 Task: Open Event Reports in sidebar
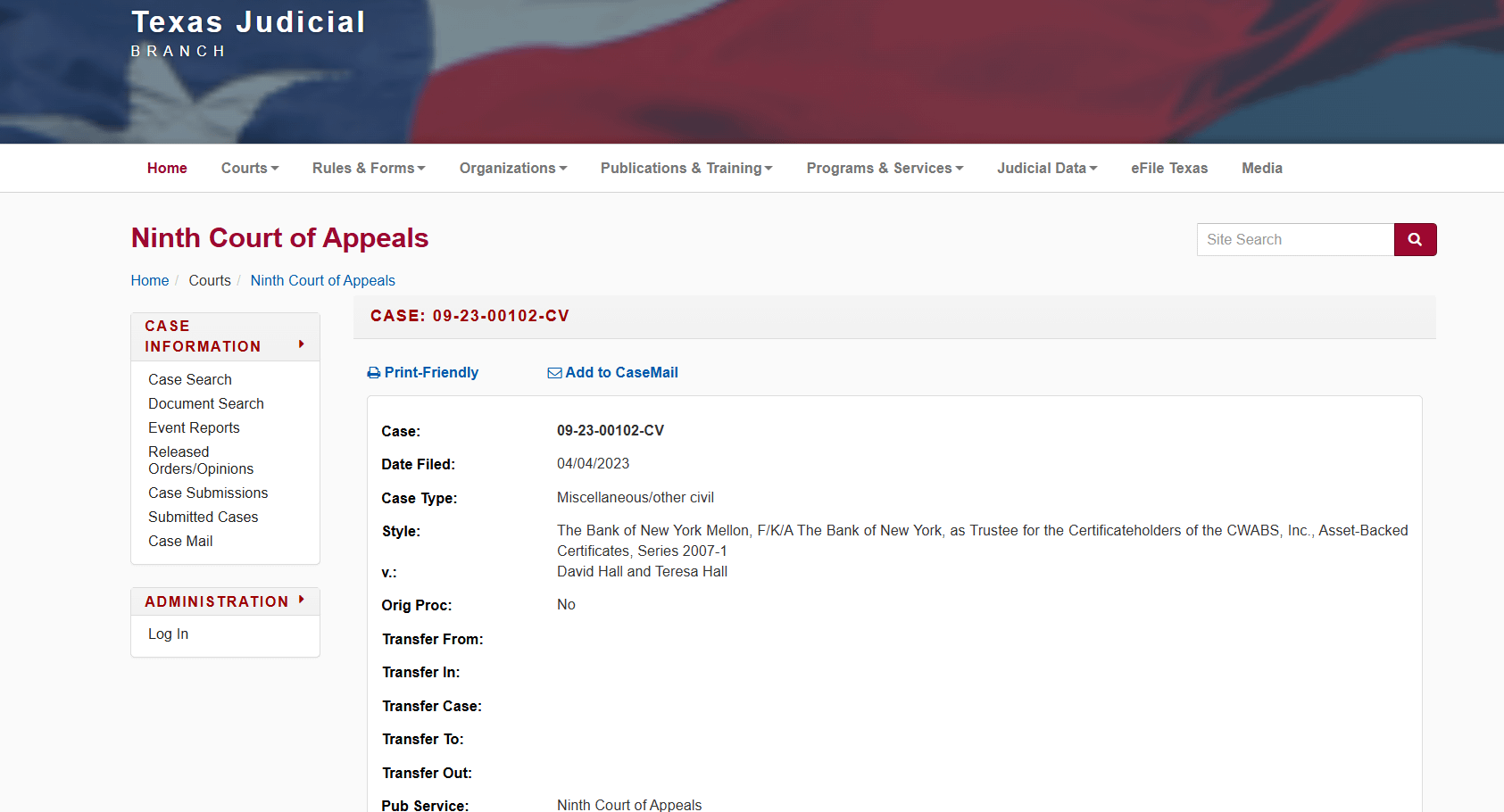[194, 427]
